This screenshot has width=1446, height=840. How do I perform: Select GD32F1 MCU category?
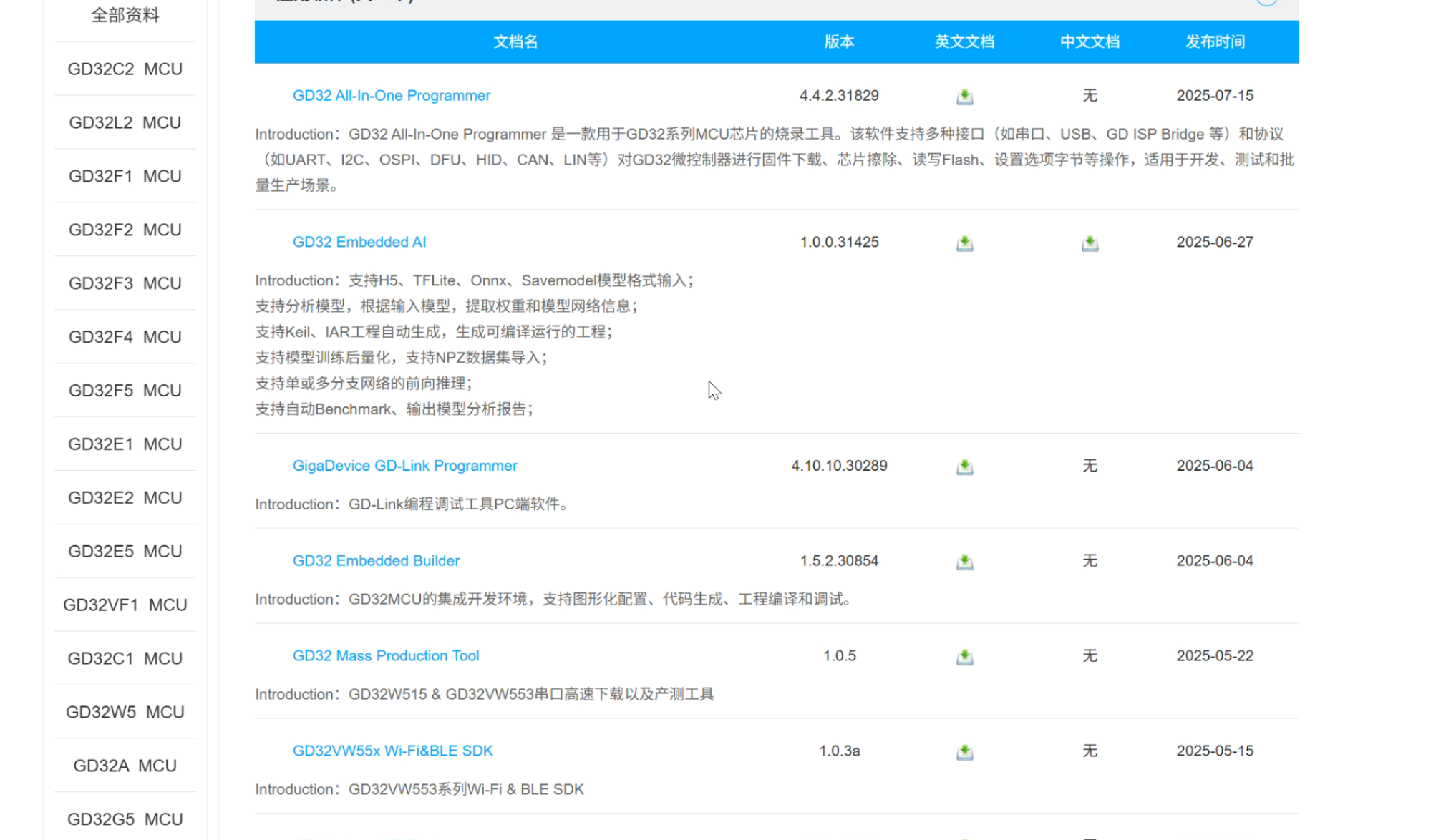tap(125, 176)
